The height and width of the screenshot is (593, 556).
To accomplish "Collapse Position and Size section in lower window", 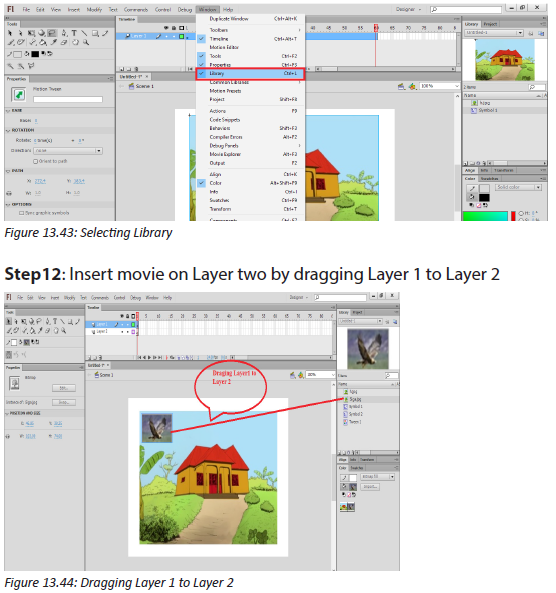I will (7, 413).
